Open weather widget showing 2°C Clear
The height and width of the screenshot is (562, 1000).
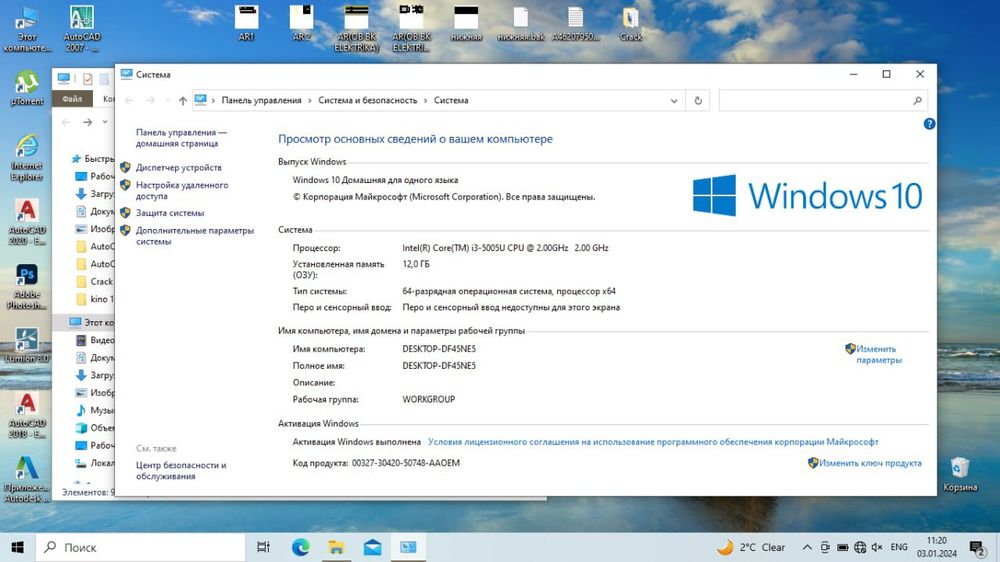(751, 547)
